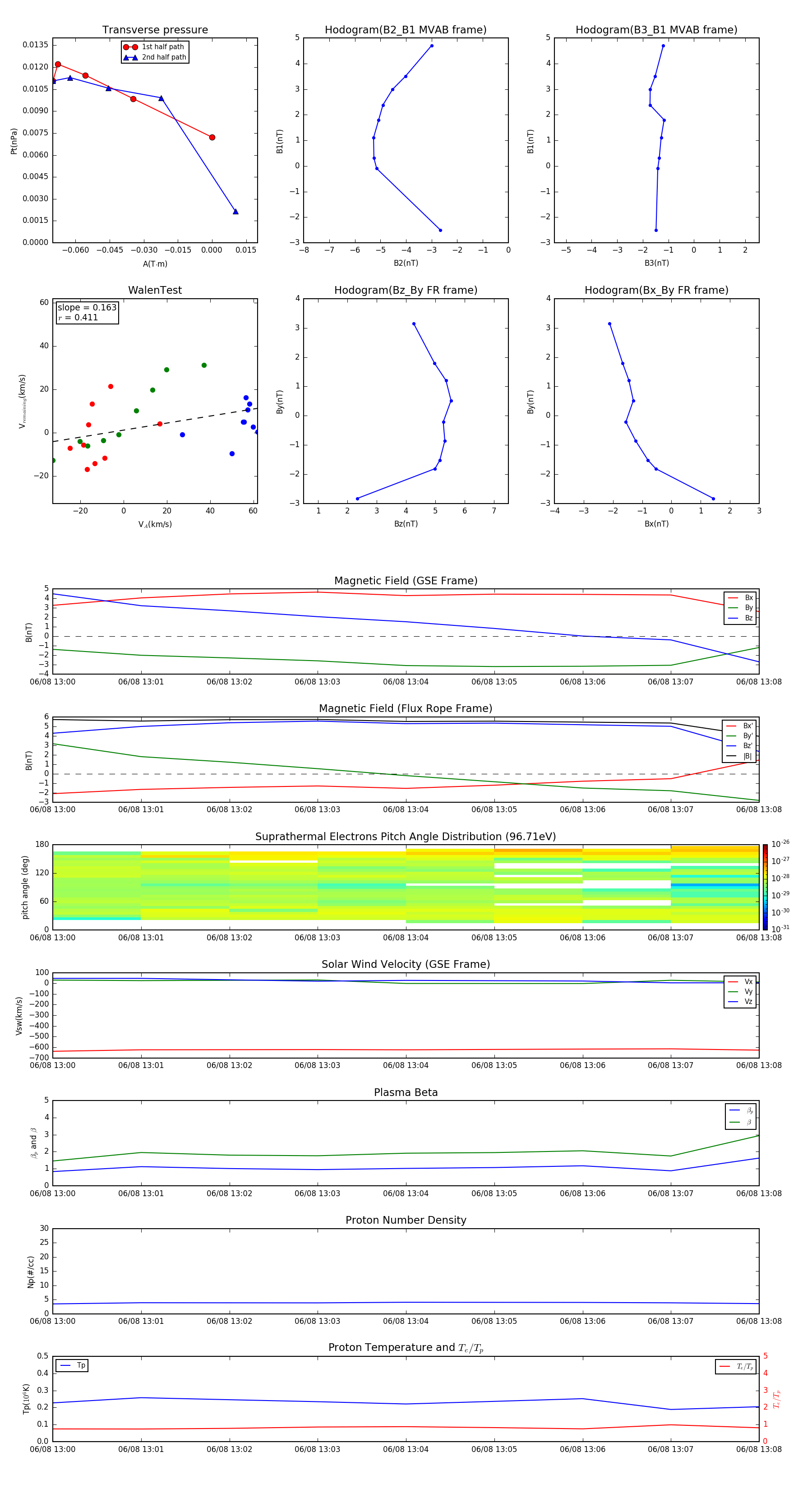812x1489 pixels.
Task: Click the 'B3(nT)' x-axis label
Action: (x=656, y=263)
